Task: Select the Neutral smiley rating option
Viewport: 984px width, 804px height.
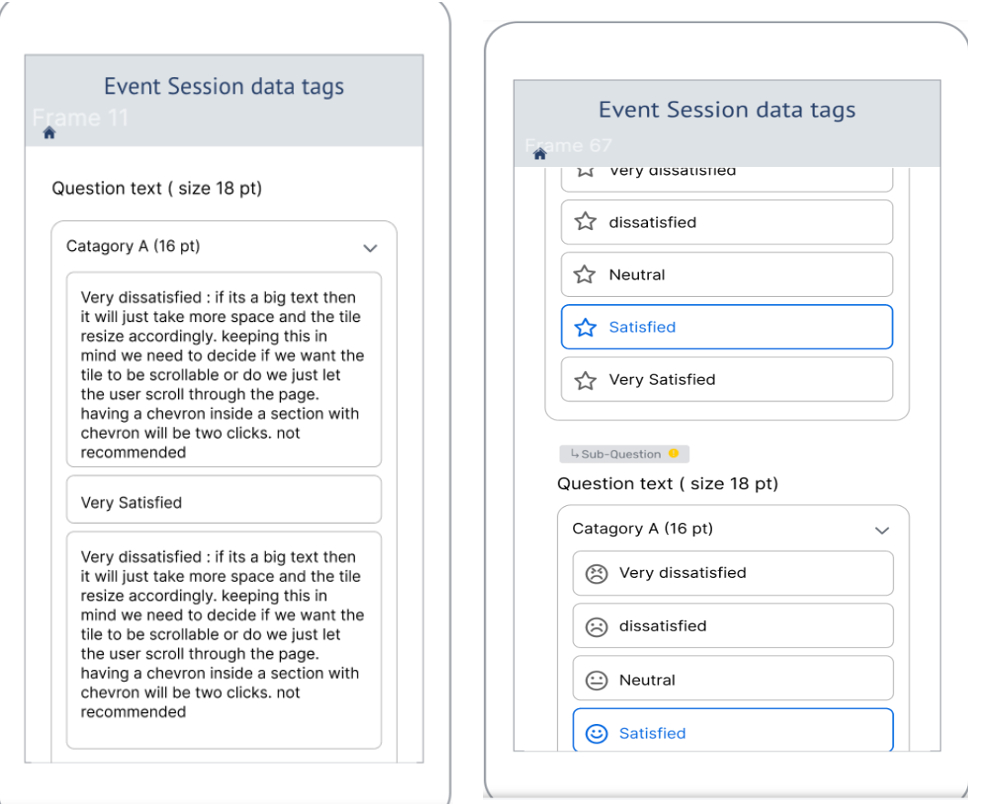Action: [x=733, y=678]
